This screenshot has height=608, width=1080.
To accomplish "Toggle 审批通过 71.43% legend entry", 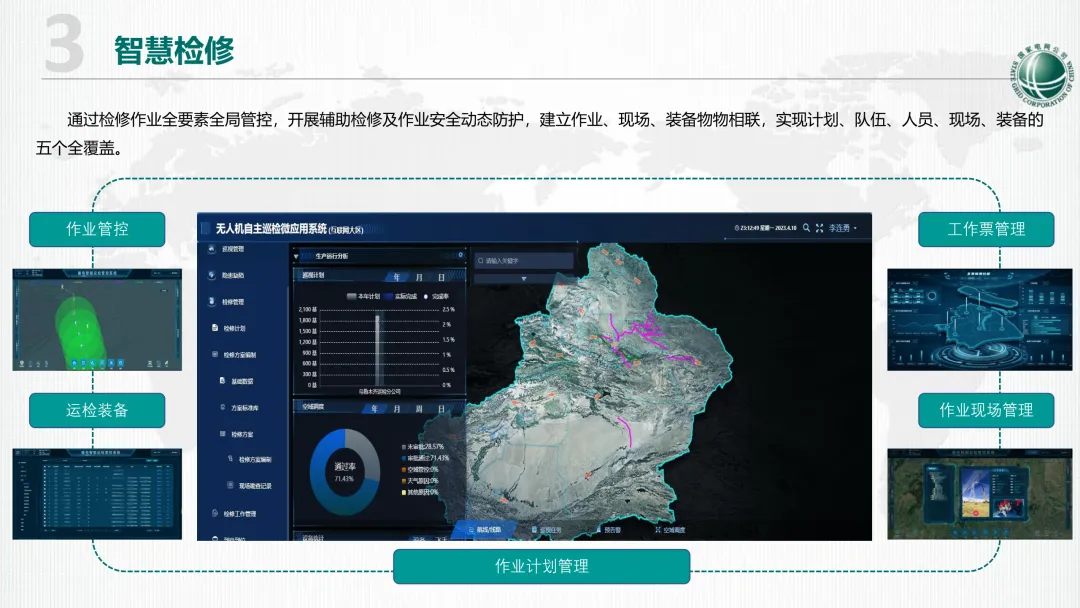I will (x=426, y=458).
